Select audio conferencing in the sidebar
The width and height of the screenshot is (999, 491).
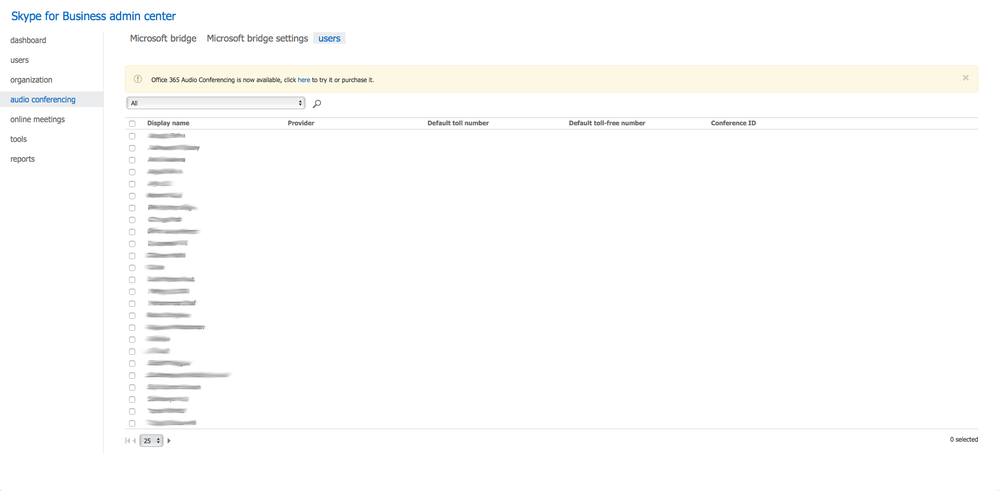point(43,99)
